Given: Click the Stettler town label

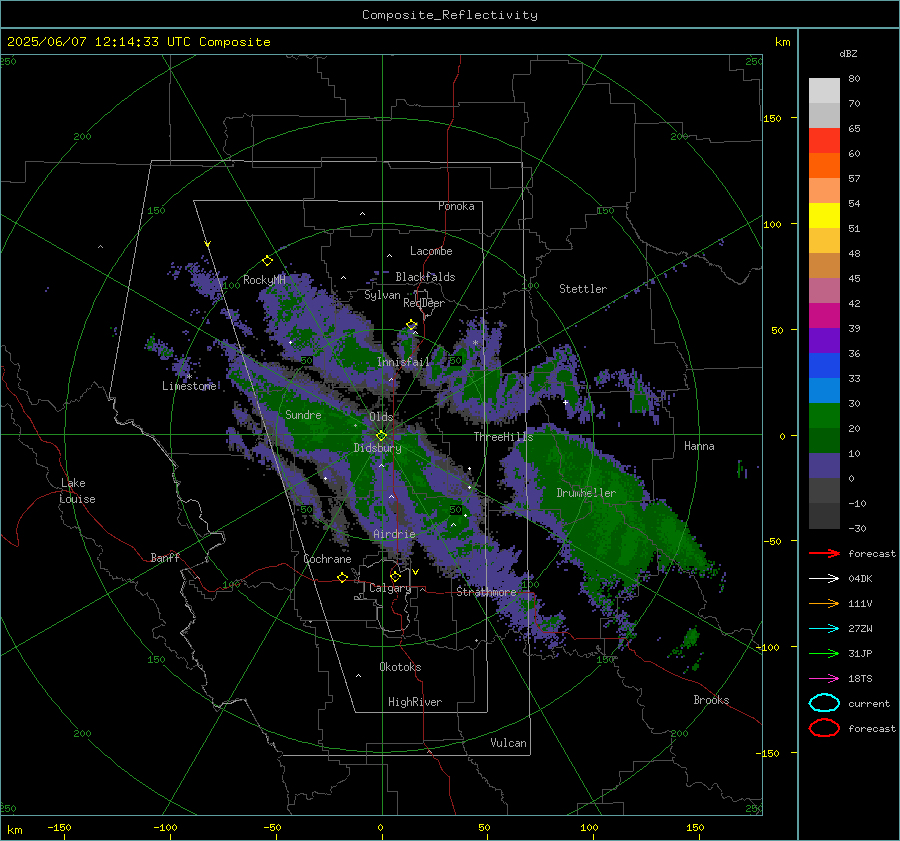Looking at the screenshot, I should [x=583, y=289].
